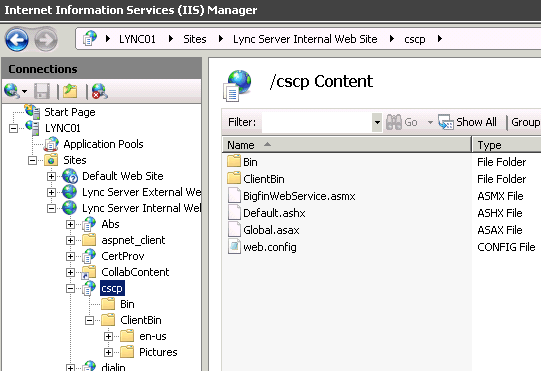Expand the Lync Server External Web Site node
Image resolution: width=541 pixels, height=371 pixels.
click(x=51, y=192)
